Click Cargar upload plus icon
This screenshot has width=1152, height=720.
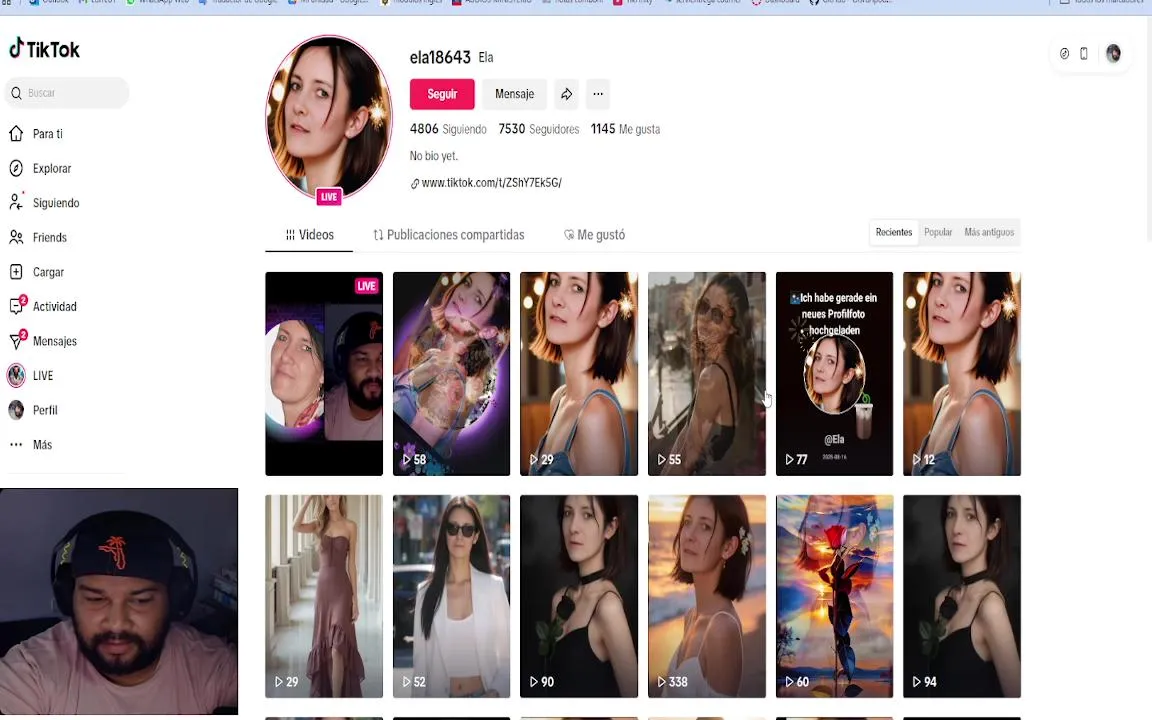[x=16, y=272]
